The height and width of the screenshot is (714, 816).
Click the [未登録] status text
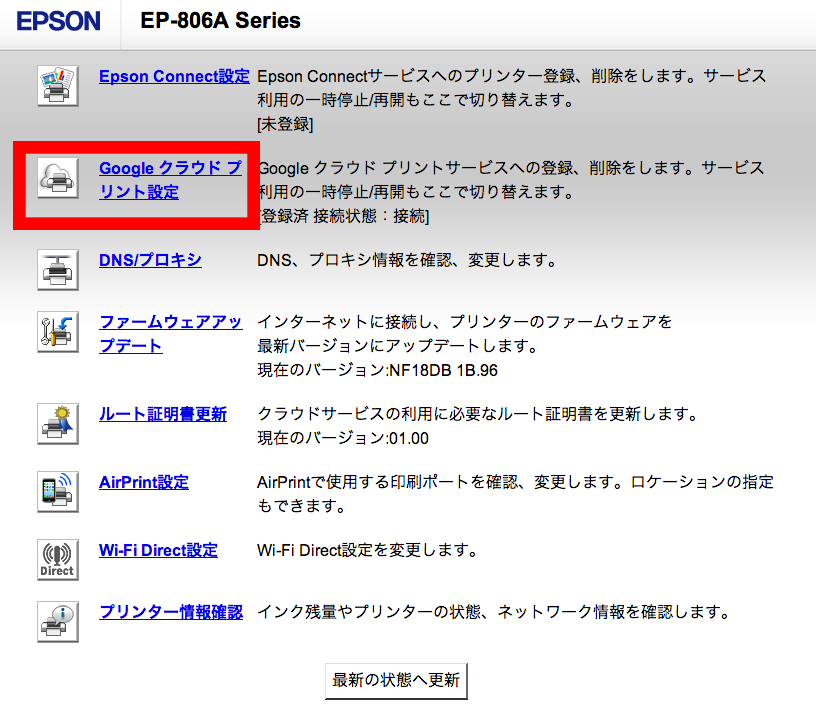pyautogui.click(x=285, y=124)
